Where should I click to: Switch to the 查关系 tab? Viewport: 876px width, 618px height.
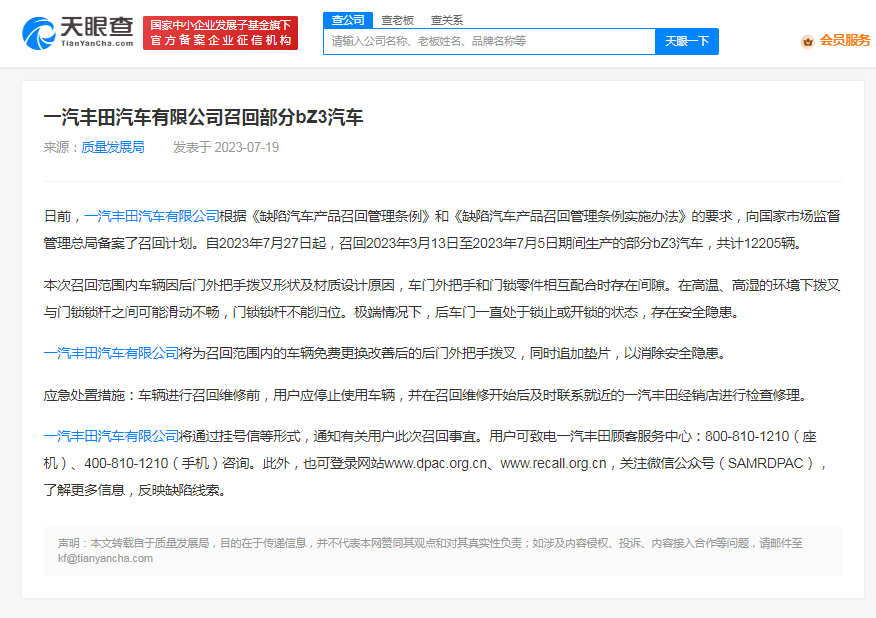[446, 20]
